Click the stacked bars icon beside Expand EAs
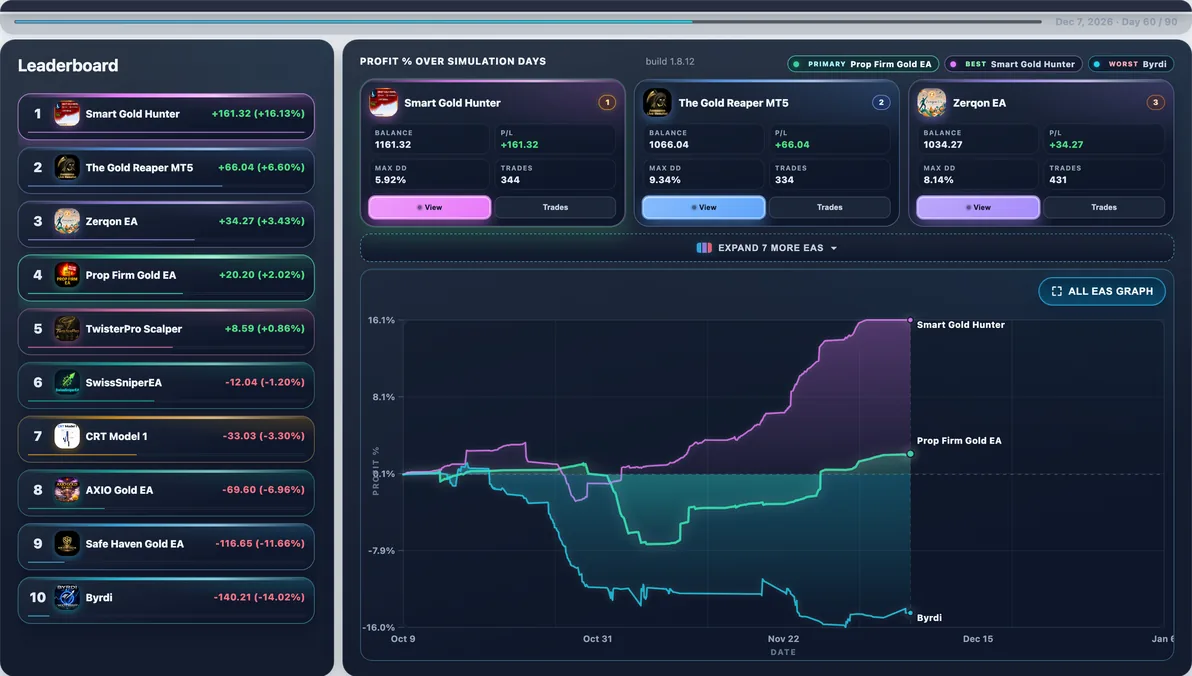This screenshot has height=676, width=1192. point(704,248)
